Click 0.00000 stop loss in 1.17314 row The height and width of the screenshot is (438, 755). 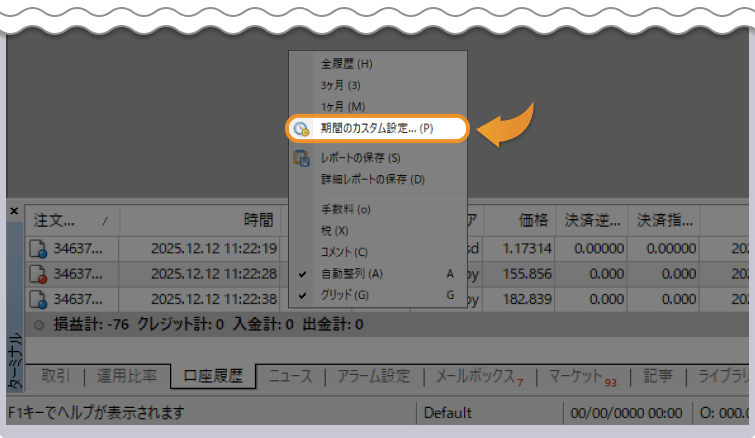point(599,248)
